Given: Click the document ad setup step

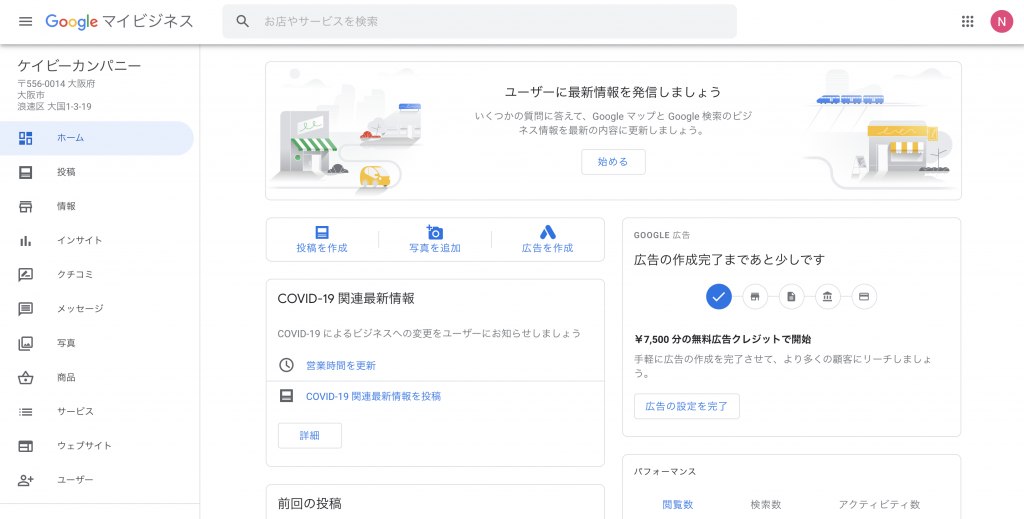Looking at the screenshot, I should pos(791,296).
